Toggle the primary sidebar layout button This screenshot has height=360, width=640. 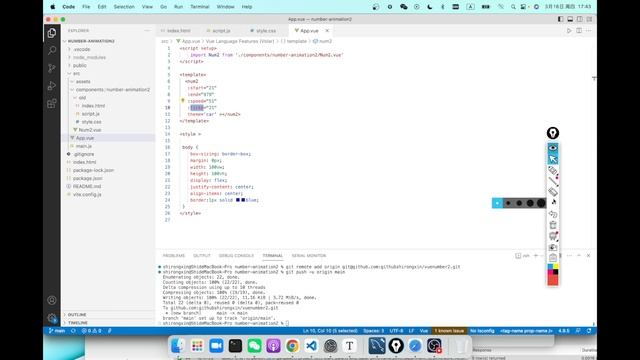point(560,19)
